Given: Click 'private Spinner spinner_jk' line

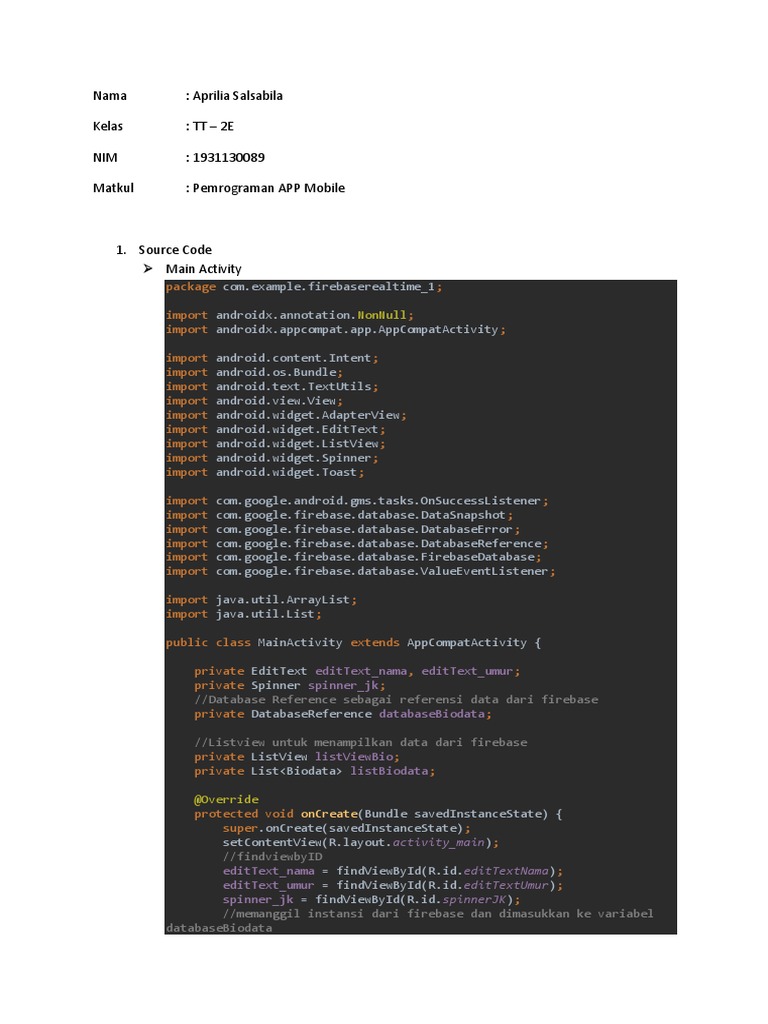Looking at the screenshot, I should click(x=290, y=686).
